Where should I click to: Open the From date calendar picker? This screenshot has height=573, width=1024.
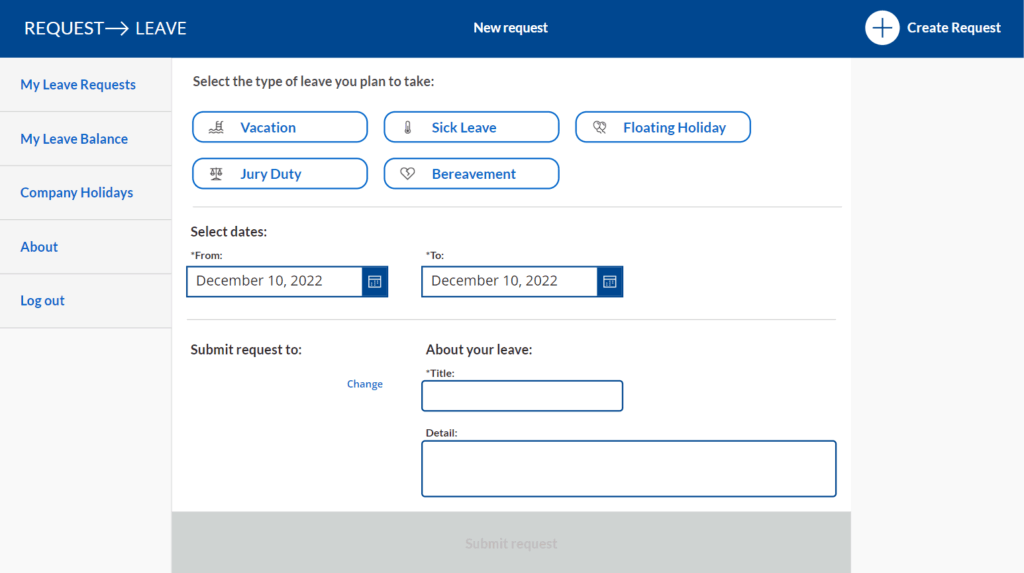point(375,282)
